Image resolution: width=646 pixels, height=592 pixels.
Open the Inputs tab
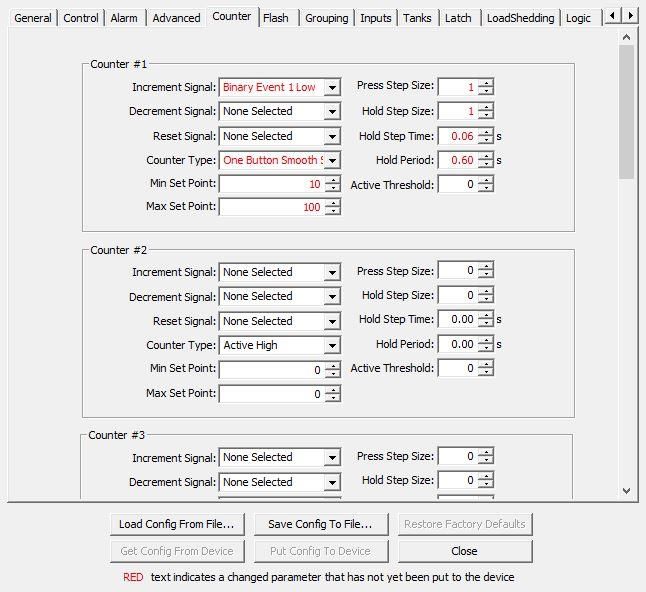(x=376, y=18)
